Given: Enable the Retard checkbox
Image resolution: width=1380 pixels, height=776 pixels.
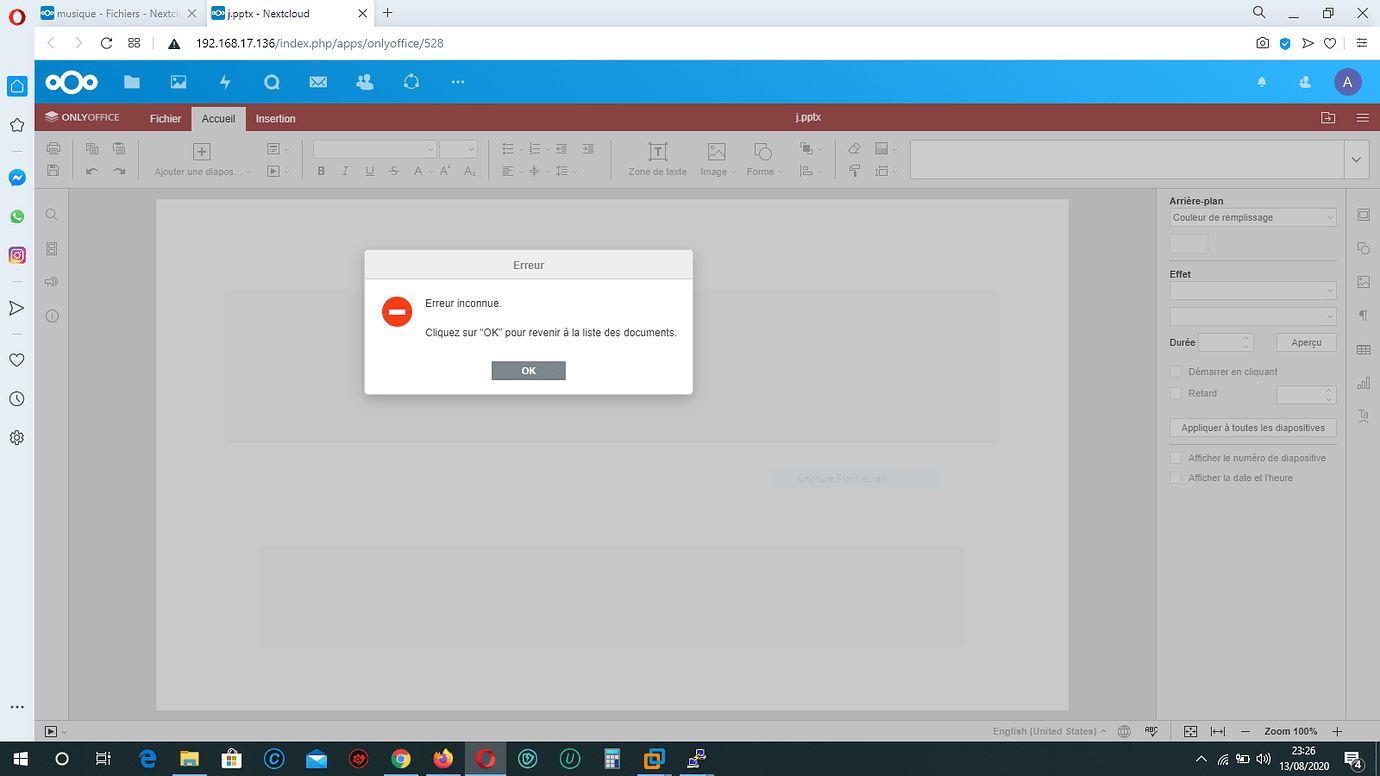Looking at the screenshot, I should click(1175, 393).
